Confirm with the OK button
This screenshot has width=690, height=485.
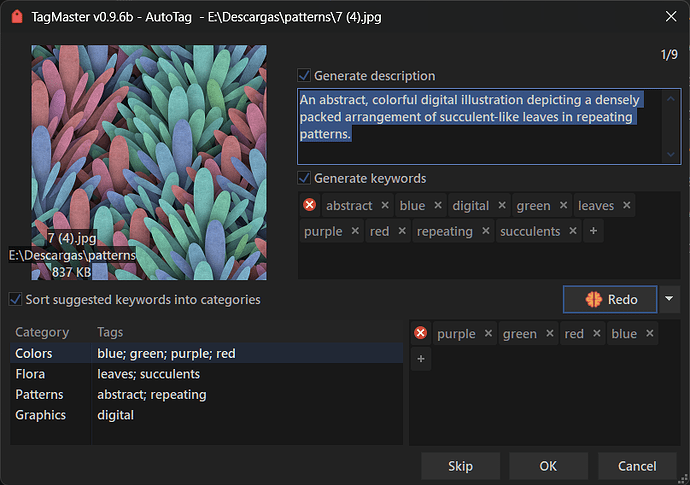[548, 466]
